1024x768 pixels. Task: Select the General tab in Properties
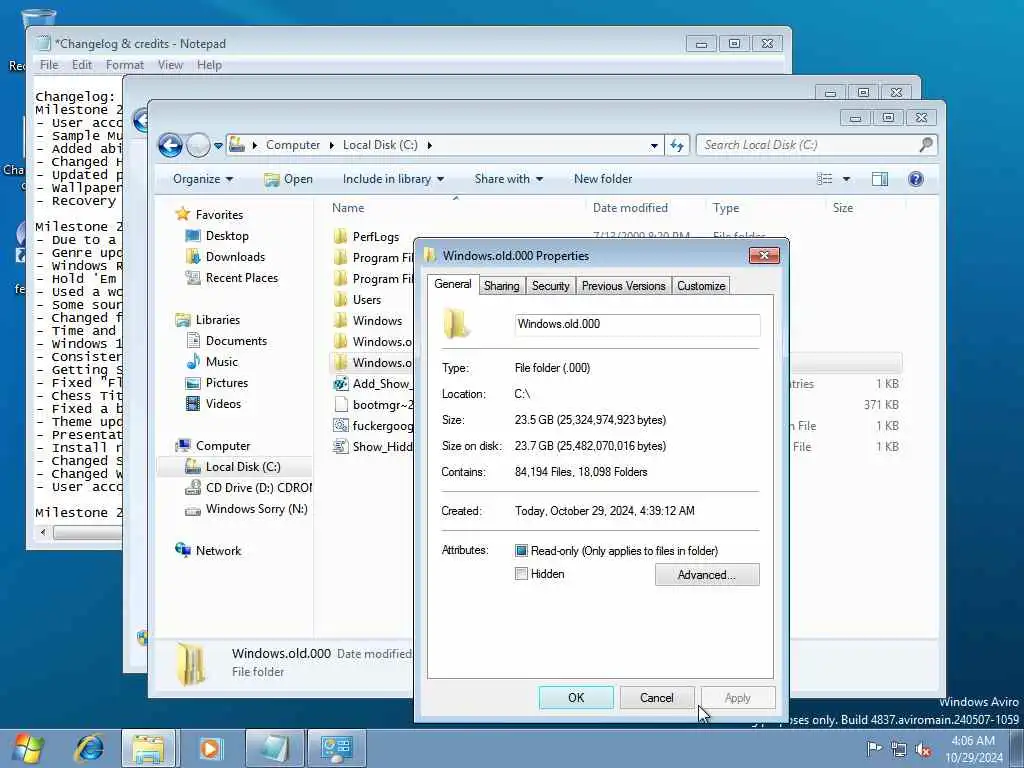[453, 284]
